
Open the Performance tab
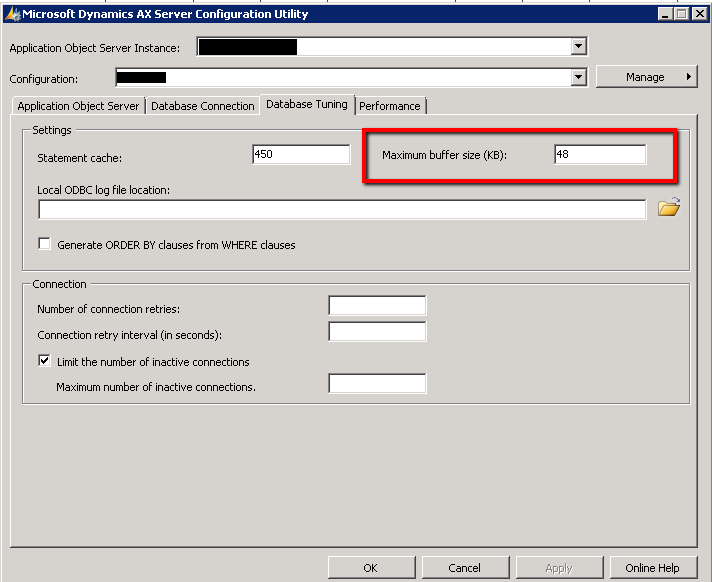tap(390, 106)
